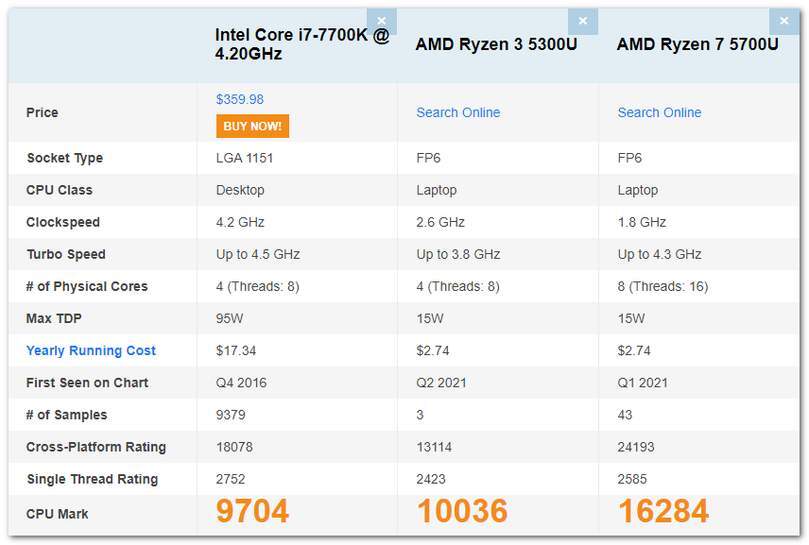Screen dimensions: 809x545
Task: Click the Max TDP 95W value
Action: point(230,318)
